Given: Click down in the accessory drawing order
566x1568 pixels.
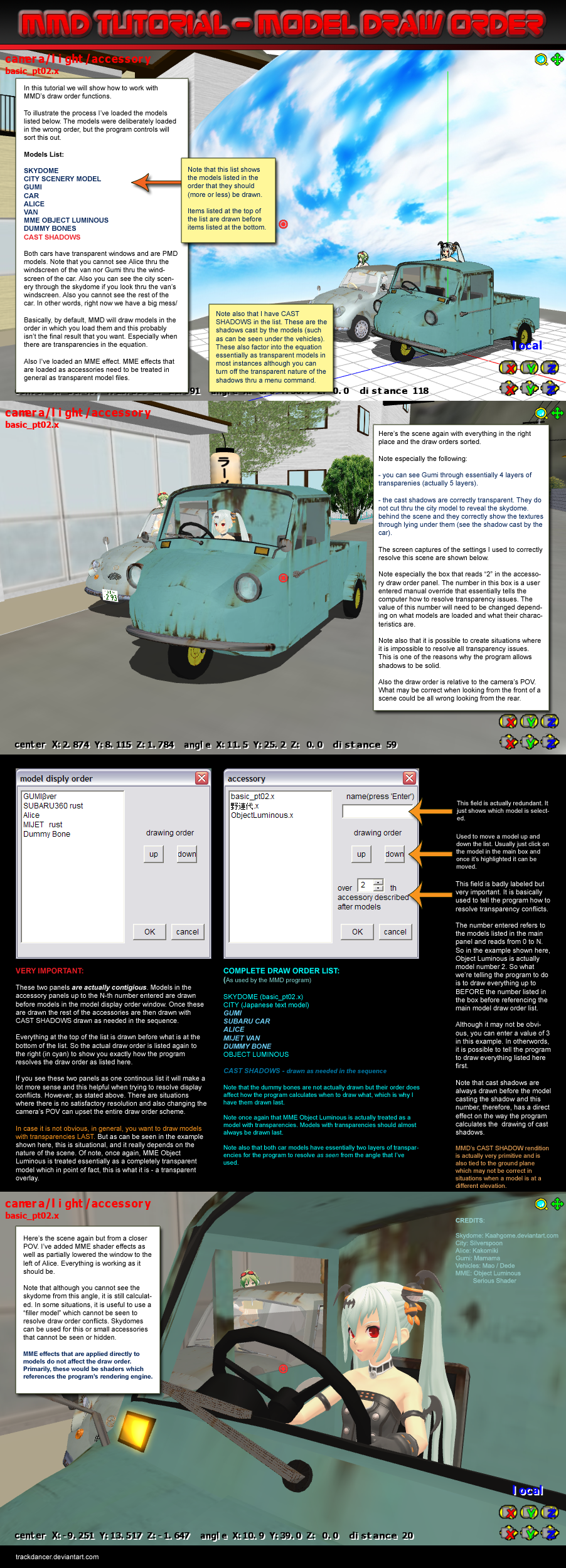Looking at the screenshot, I should pyautogui.click(x=395, y=854).
